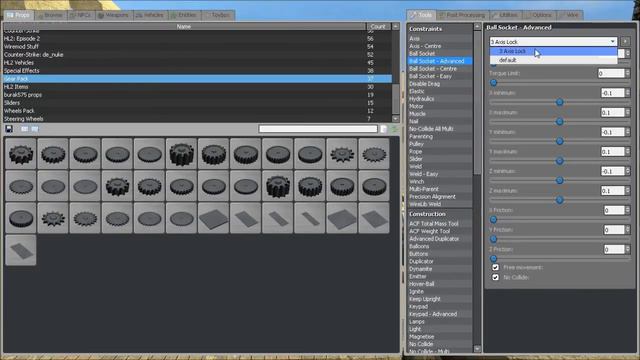
Task: Open the Options tab
Action: click(539, 15)
